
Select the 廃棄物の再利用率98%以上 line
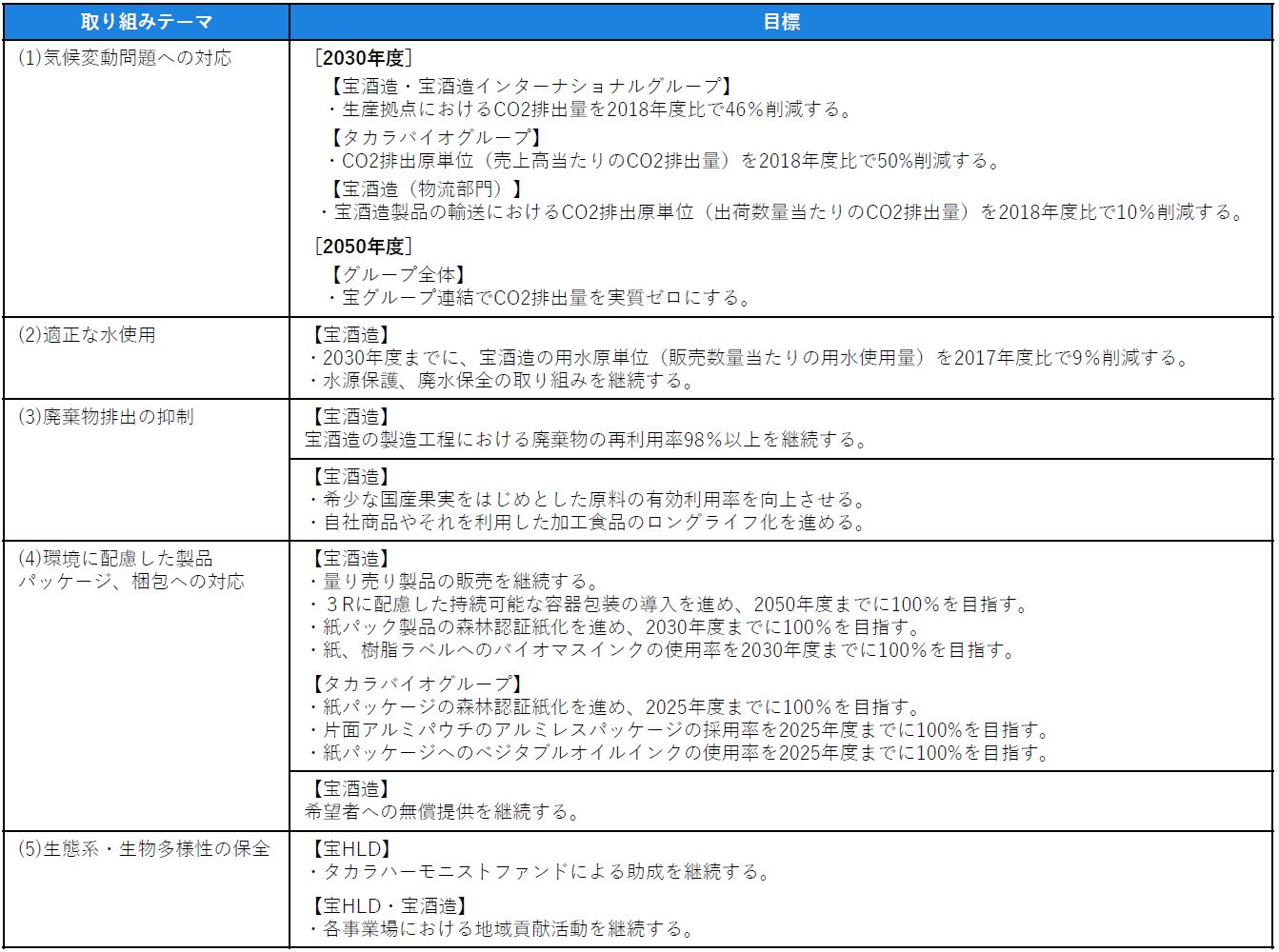pos(586,441)
